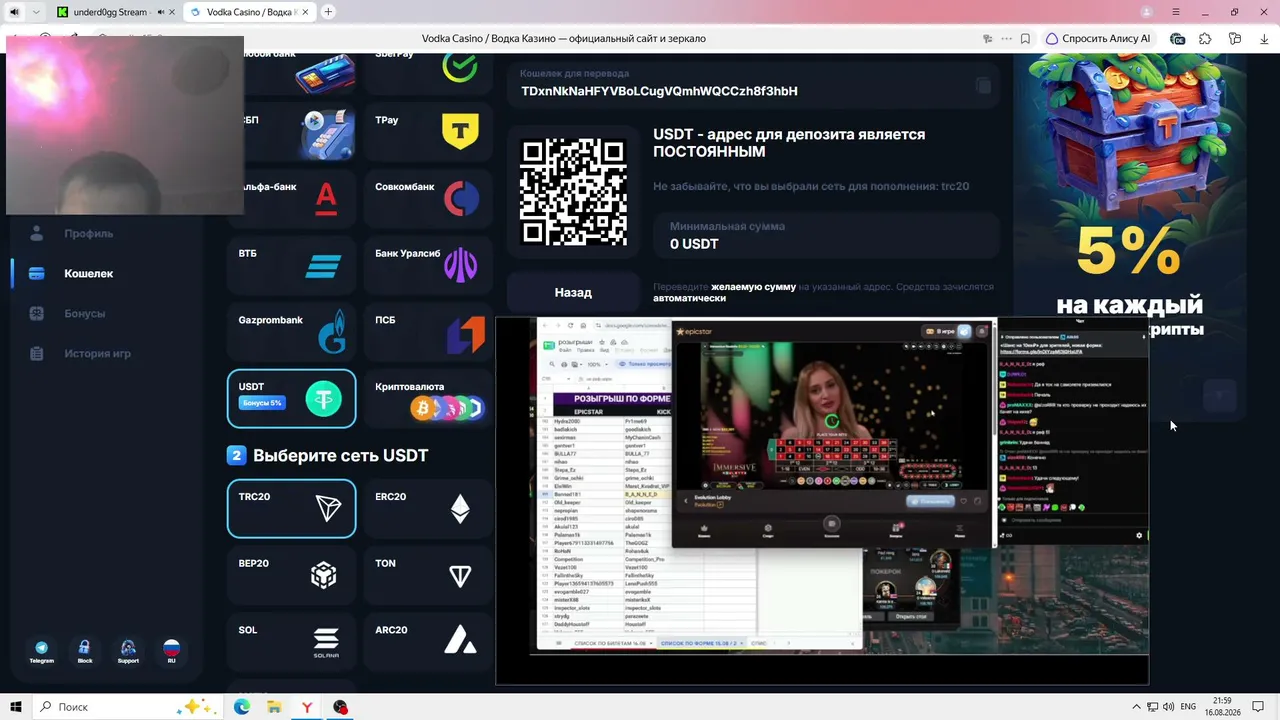
Task: Switch the ENG input language
Action: click(x=1189, y=707)
